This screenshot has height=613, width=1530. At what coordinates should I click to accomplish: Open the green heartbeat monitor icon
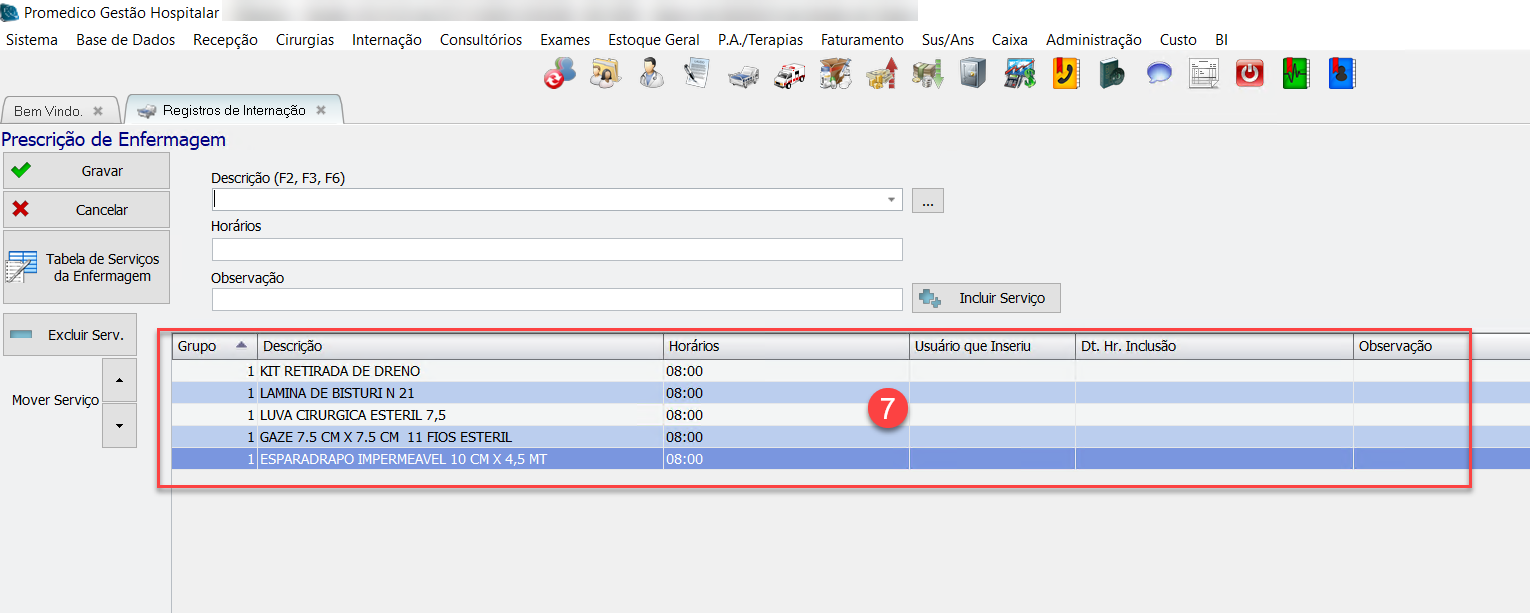tap(1296, 74)
